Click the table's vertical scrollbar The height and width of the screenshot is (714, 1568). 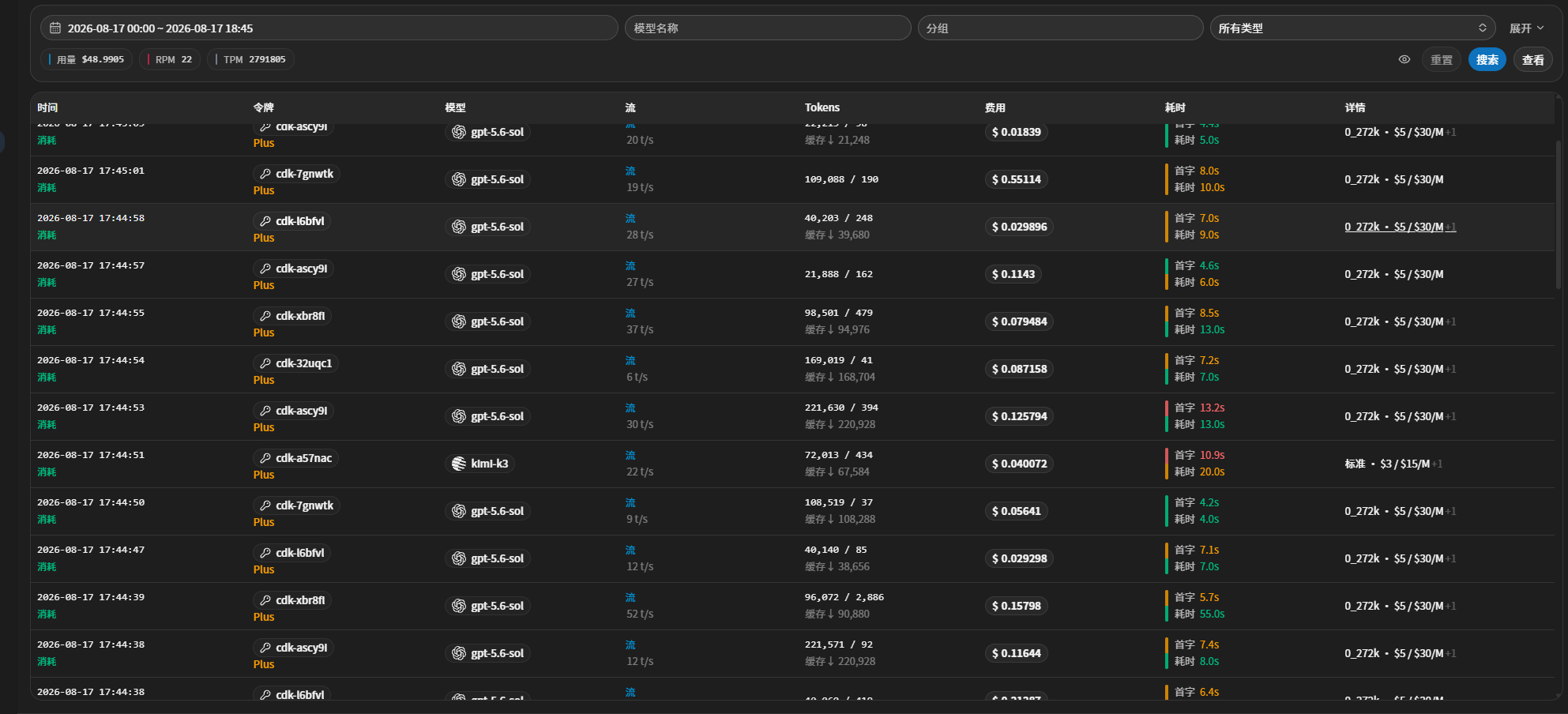(1559, 215)
